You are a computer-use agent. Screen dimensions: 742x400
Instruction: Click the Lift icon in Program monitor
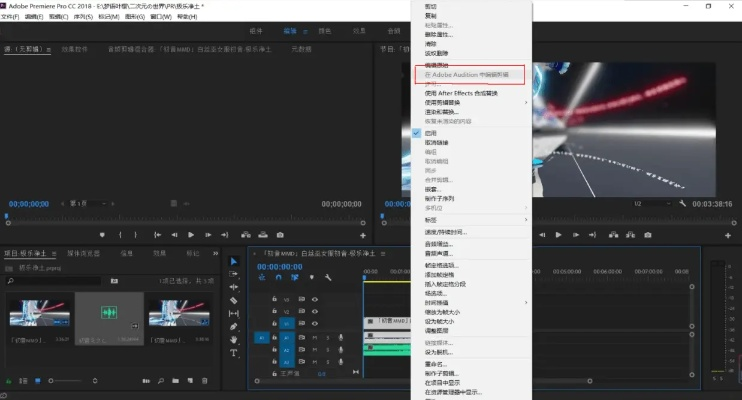click(x=613, y=235)
